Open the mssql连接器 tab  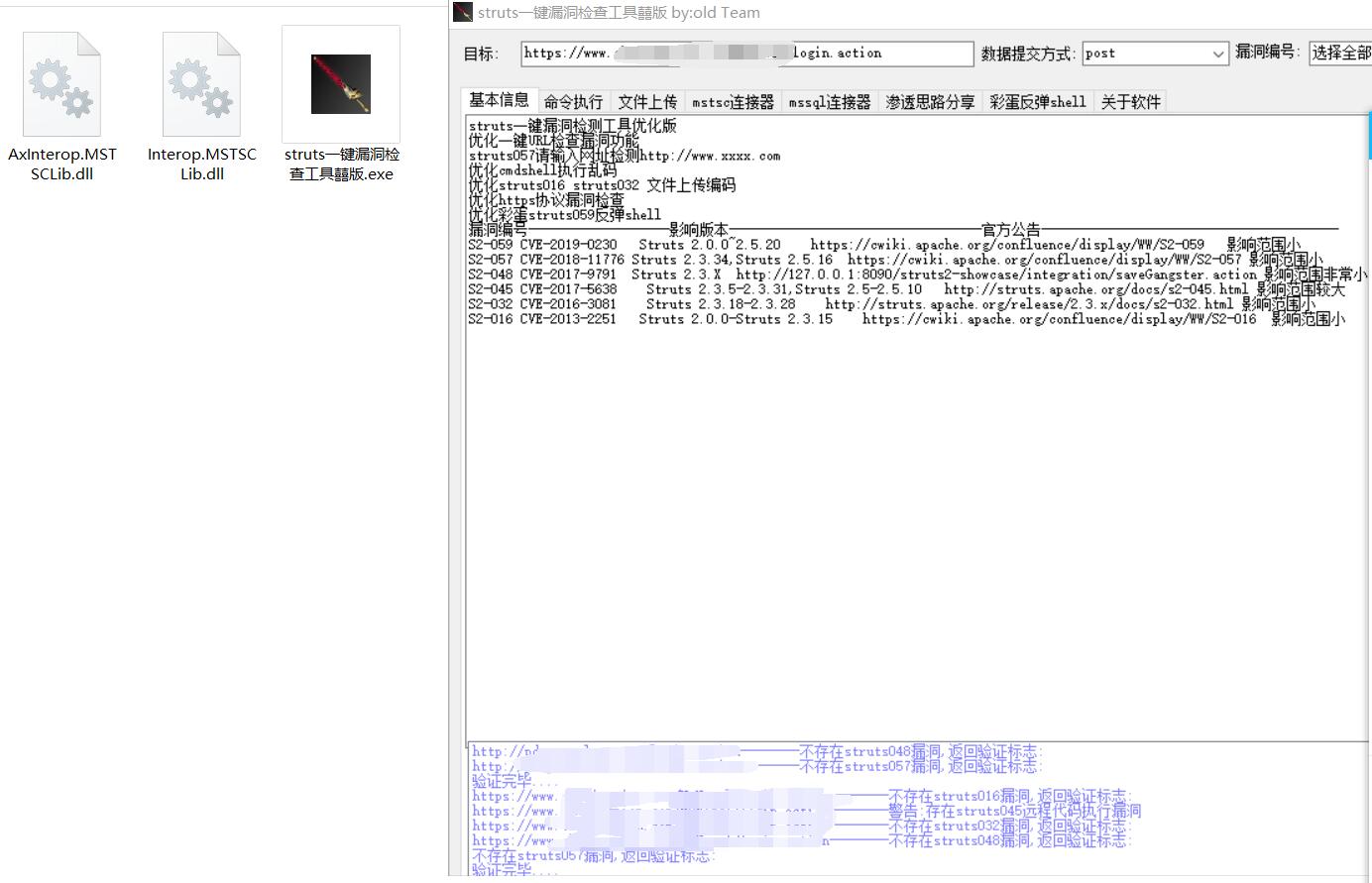tap(830, 102)
